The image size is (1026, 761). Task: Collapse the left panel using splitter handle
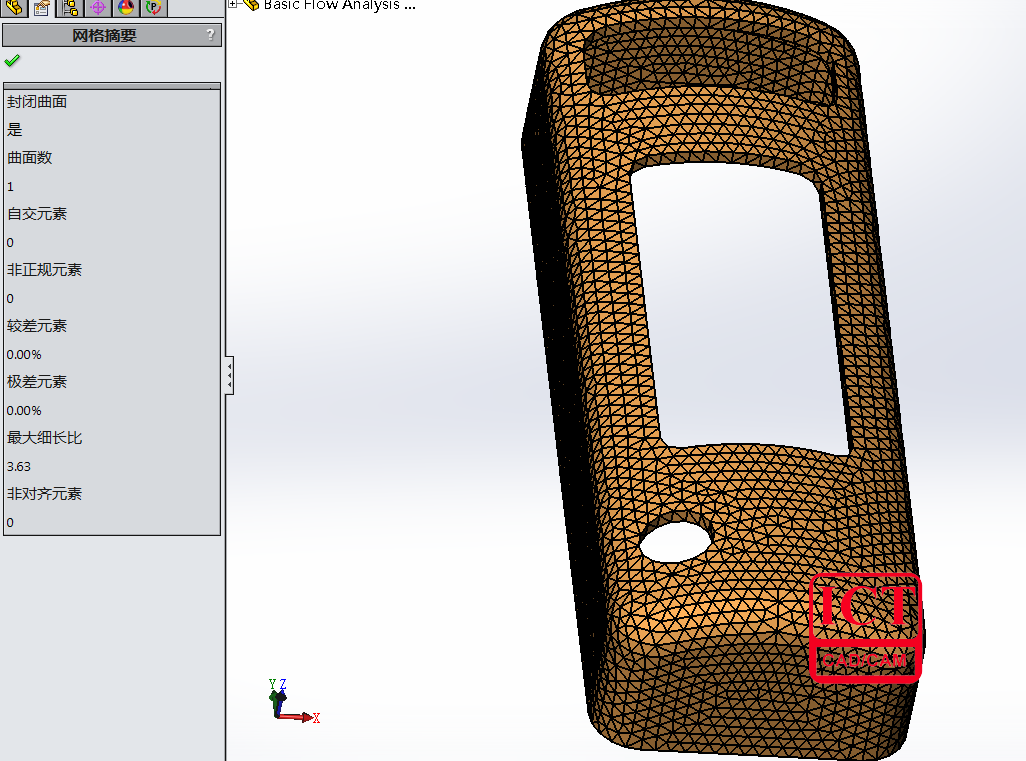pos(229,375)
